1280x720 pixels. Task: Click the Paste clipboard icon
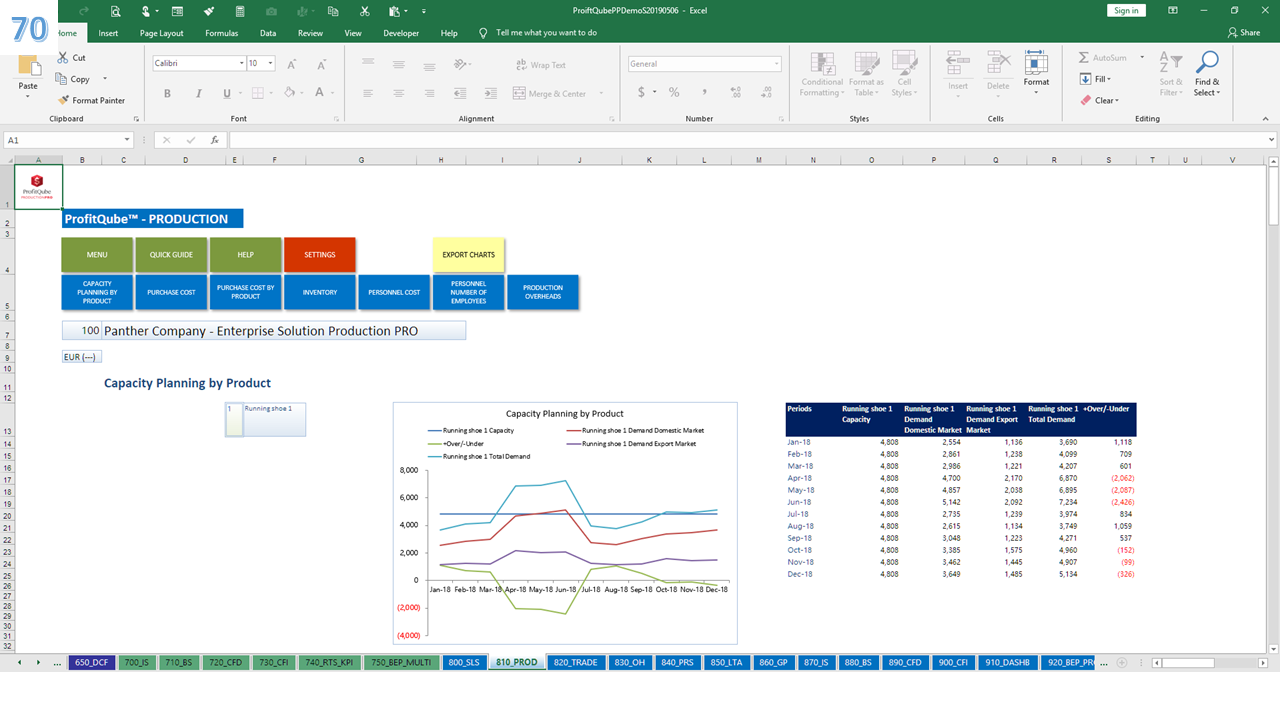[x=28, y=67]
